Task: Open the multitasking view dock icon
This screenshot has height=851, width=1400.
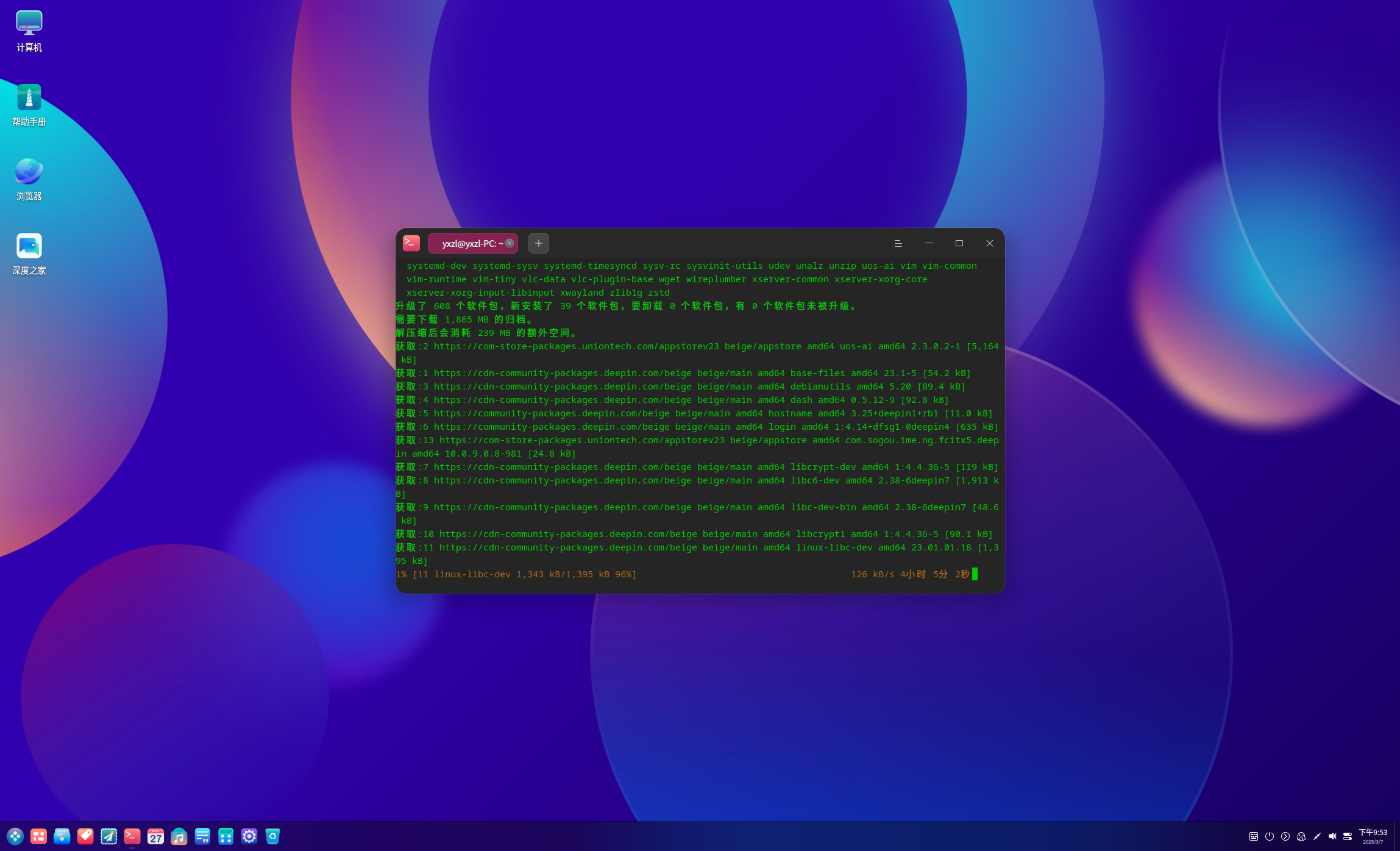Action: coord(38,836)
